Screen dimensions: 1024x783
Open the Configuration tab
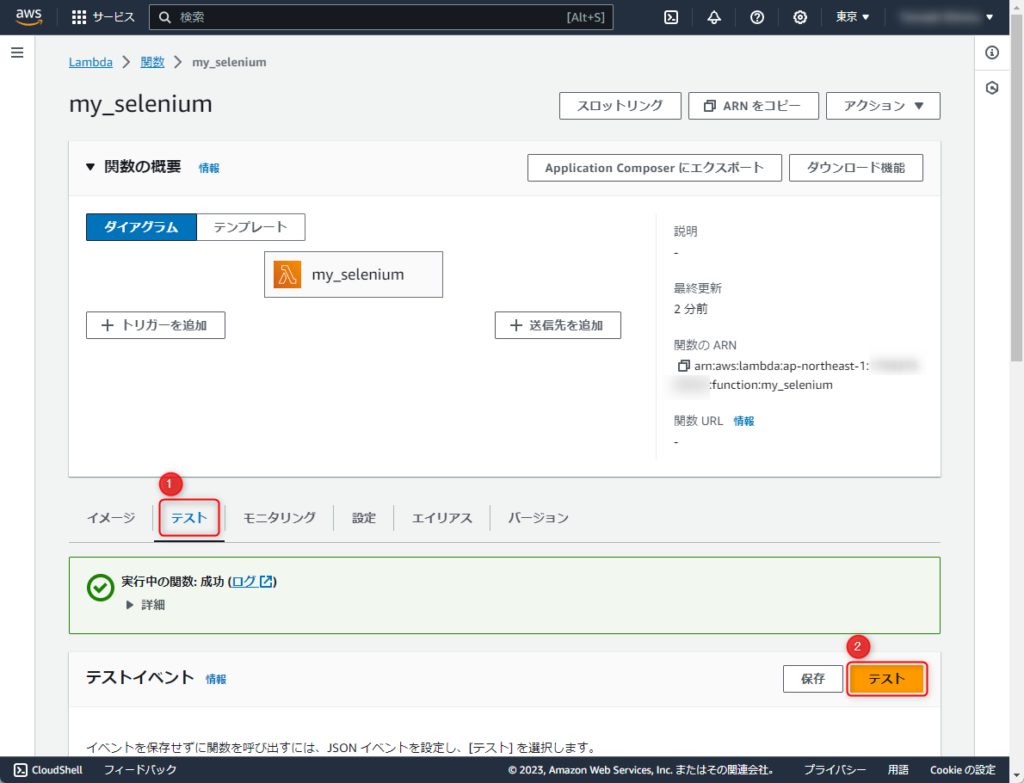coord(364,518)
